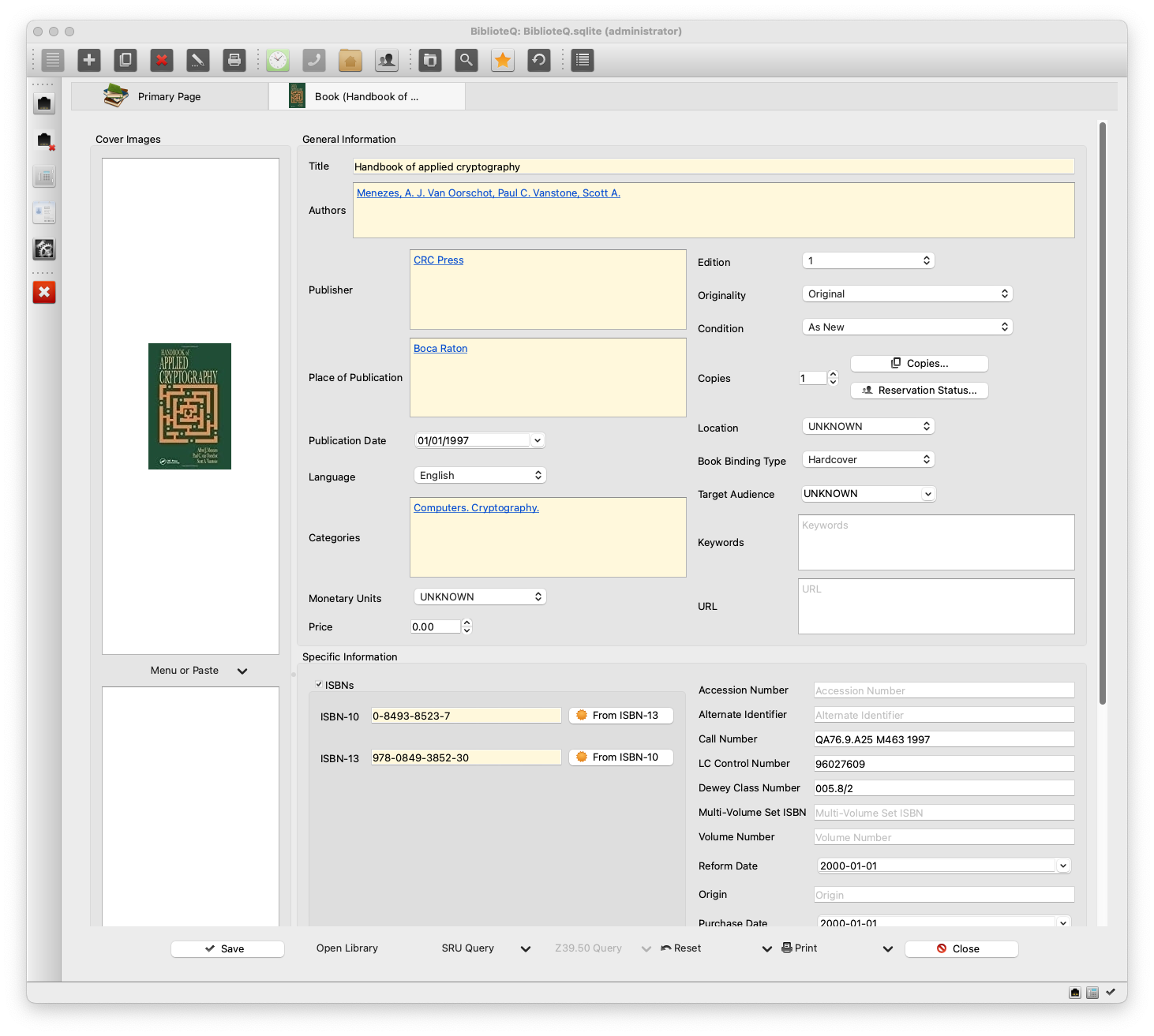This screenshot has width=1154, height=1036.
Task: Click the home folder toolbar icon
Action: pos(350,60)
